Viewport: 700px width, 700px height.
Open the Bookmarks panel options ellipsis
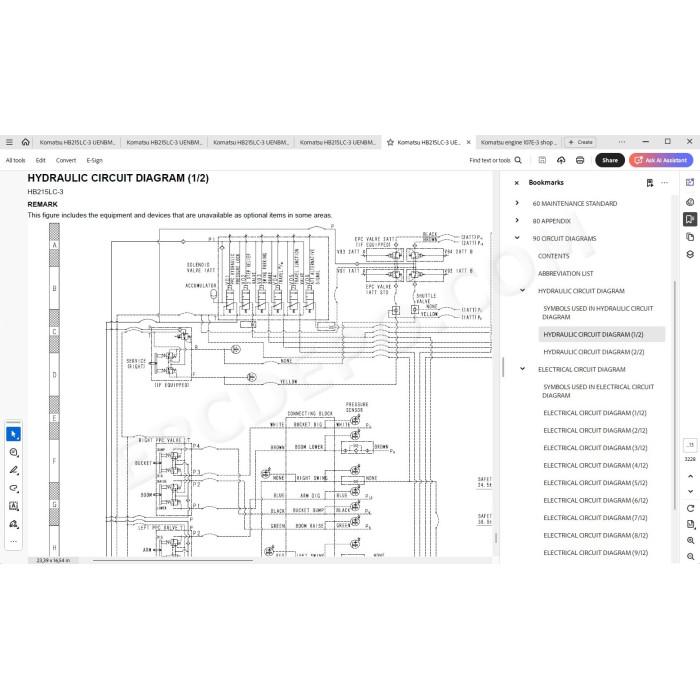tap(665, 183)
